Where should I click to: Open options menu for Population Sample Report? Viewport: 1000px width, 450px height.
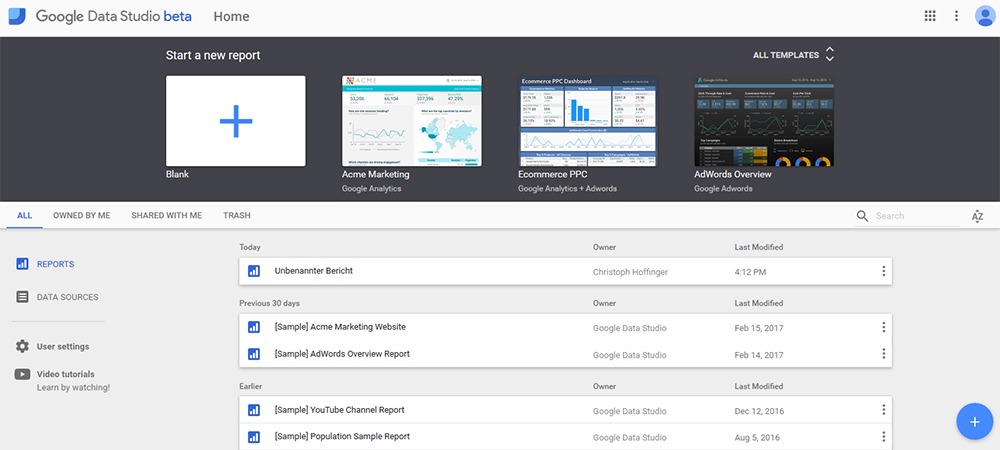point(883,437)
